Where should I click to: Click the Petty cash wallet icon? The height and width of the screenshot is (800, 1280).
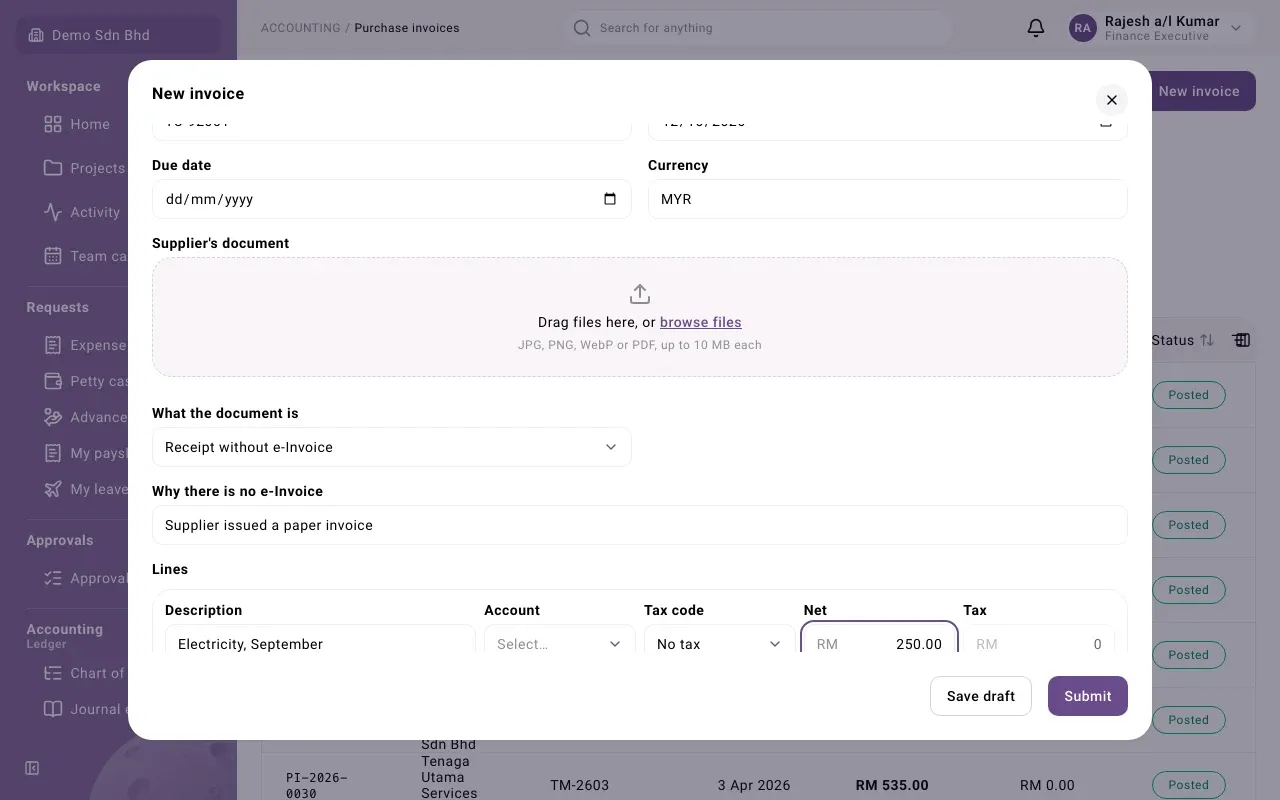[x=53, y=381]
